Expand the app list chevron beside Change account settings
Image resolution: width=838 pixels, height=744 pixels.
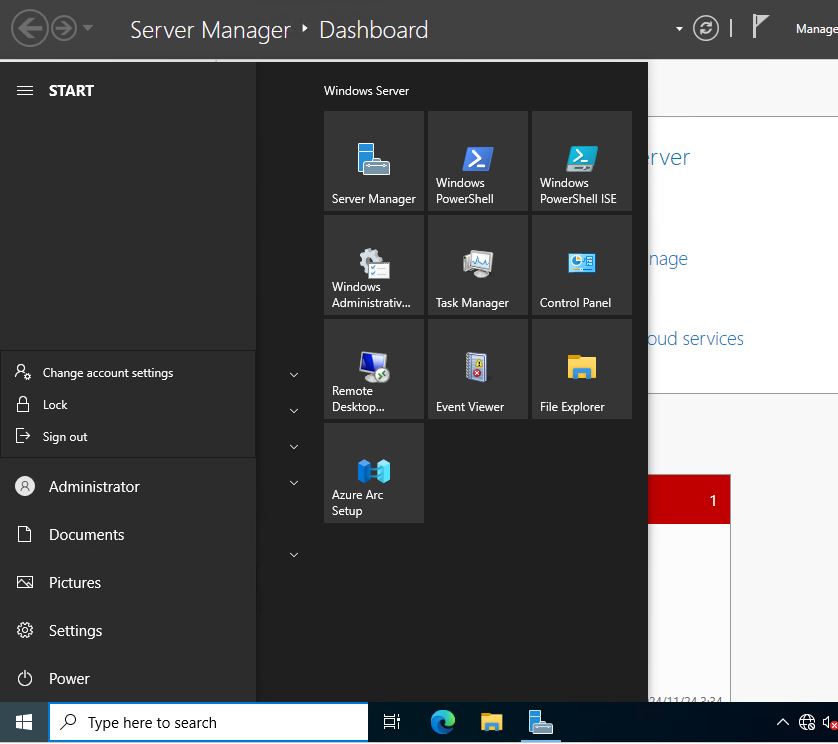[x=294, y=375]
